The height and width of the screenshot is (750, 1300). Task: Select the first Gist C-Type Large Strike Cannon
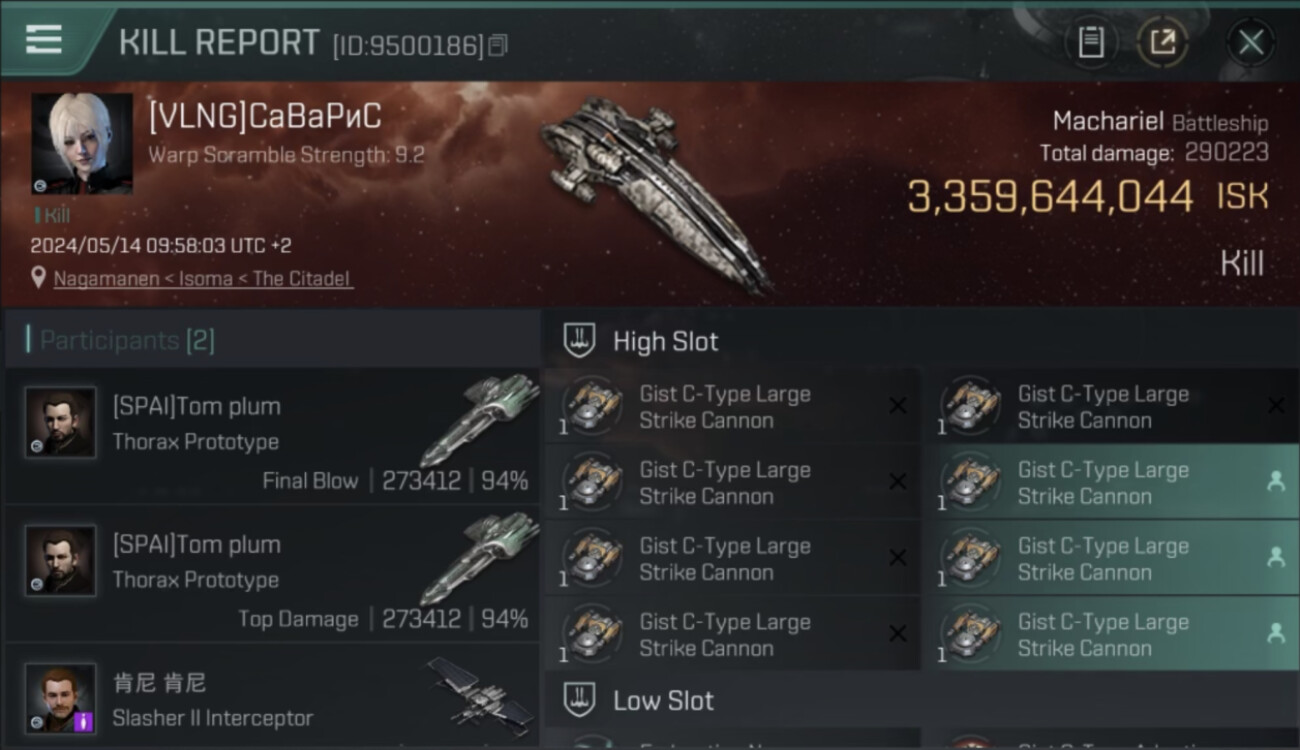tap(731, 407)
